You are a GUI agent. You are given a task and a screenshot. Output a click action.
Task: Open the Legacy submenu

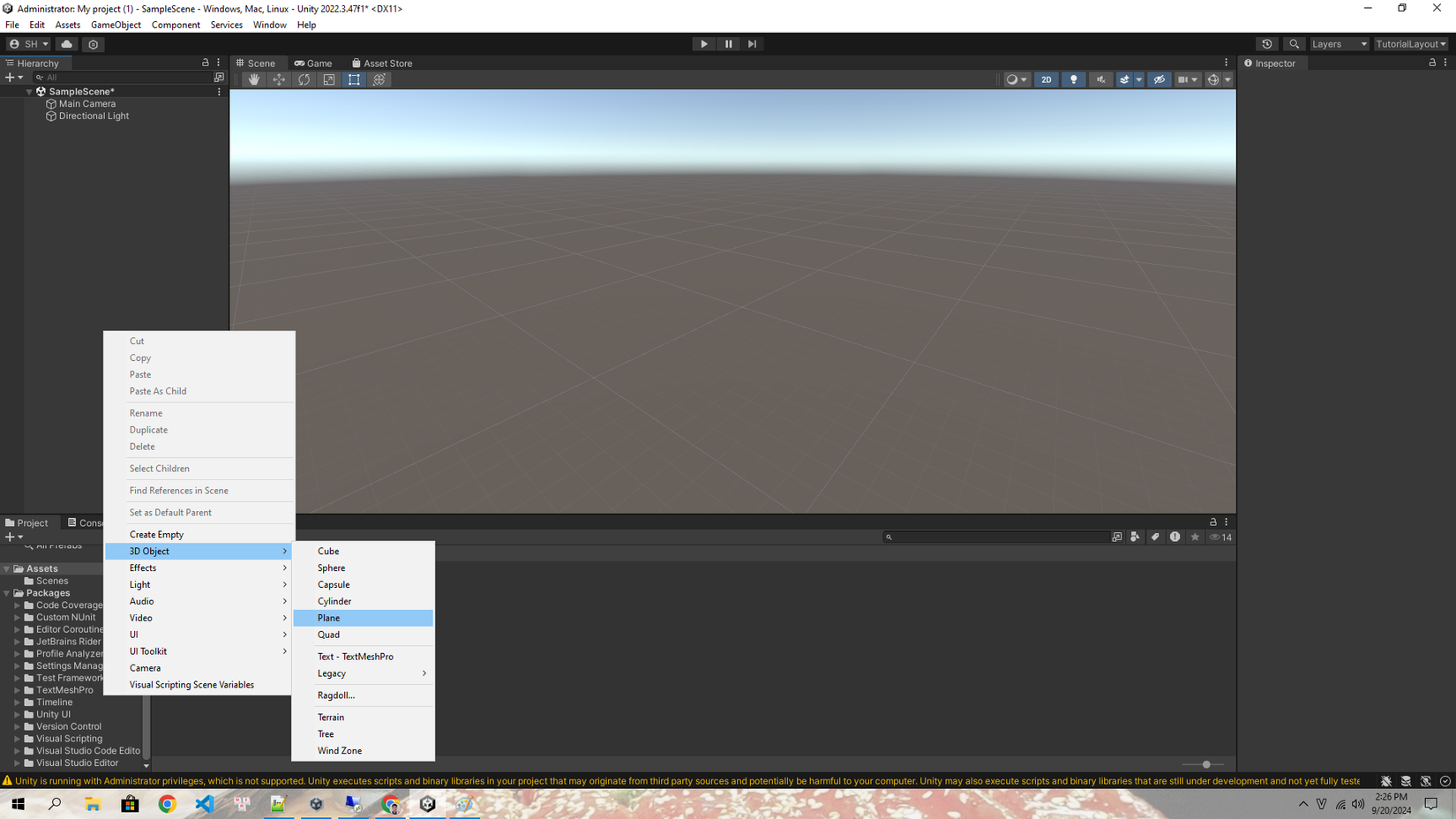pyautogui.click(x=364, y=673)
